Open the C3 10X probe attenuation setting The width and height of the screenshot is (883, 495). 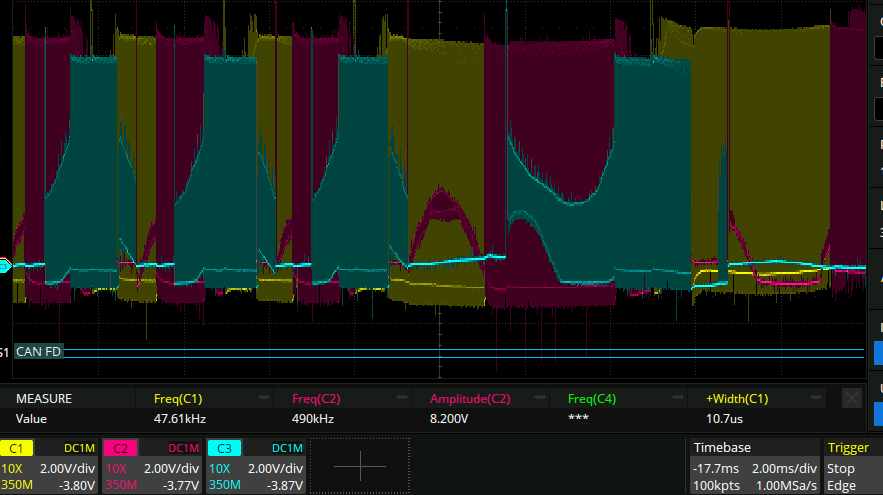click(x=219, y=467)
